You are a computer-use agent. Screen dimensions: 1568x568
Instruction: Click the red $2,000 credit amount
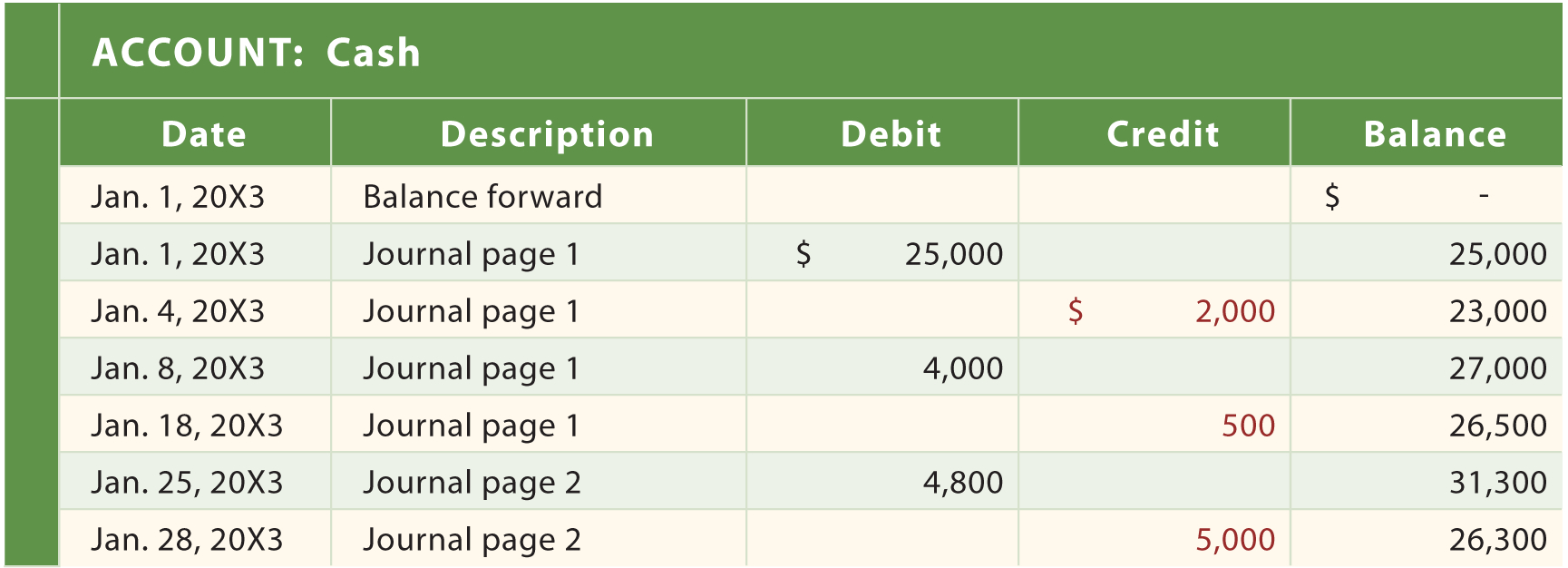click(x=1234, y=311)
